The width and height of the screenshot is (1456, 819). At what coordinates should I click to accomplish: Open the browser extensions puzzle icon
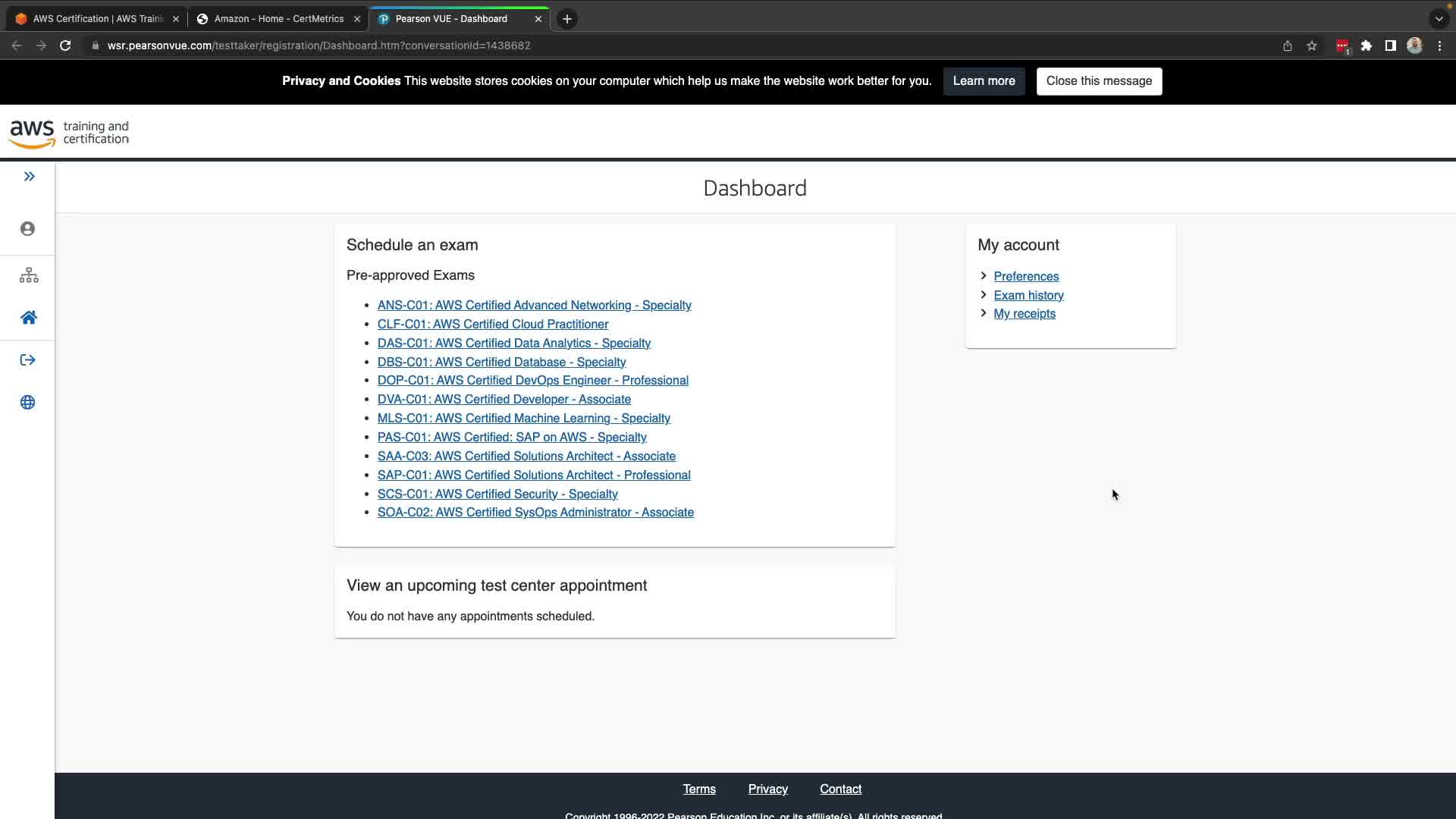pos(1367,46)
